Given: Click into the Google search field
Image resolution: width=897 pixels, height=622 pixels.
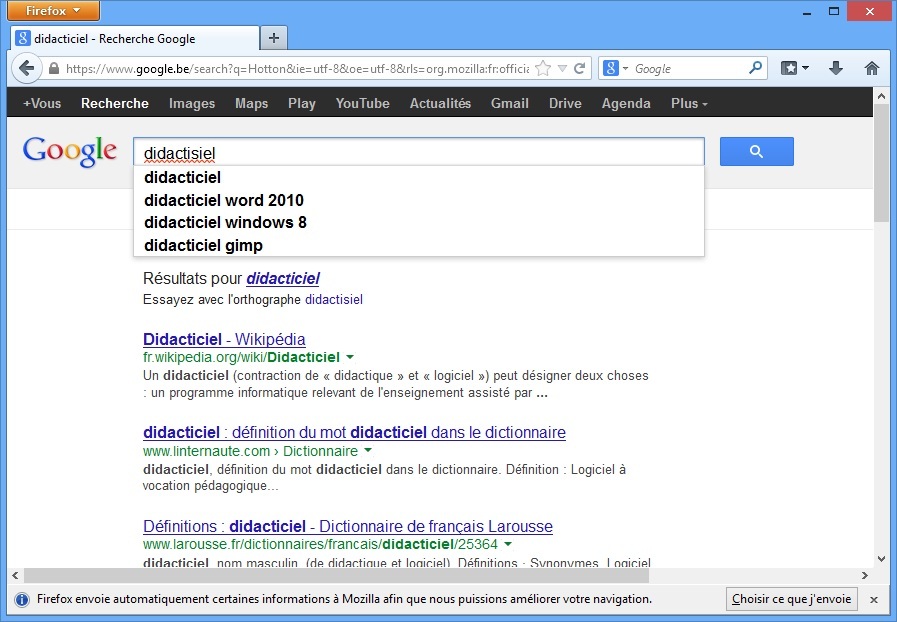Looking at the screenshot, I should [x=418, y=152].
